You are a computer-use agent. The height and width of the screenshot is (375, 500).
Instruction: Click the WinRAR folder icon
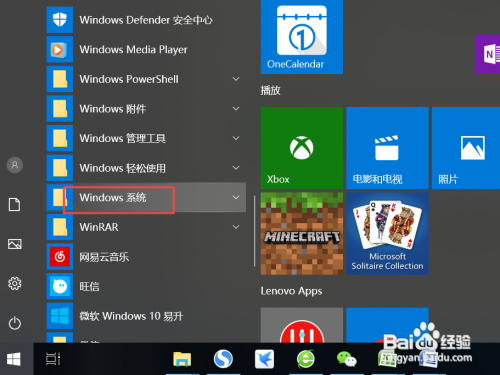click(60, 227)
